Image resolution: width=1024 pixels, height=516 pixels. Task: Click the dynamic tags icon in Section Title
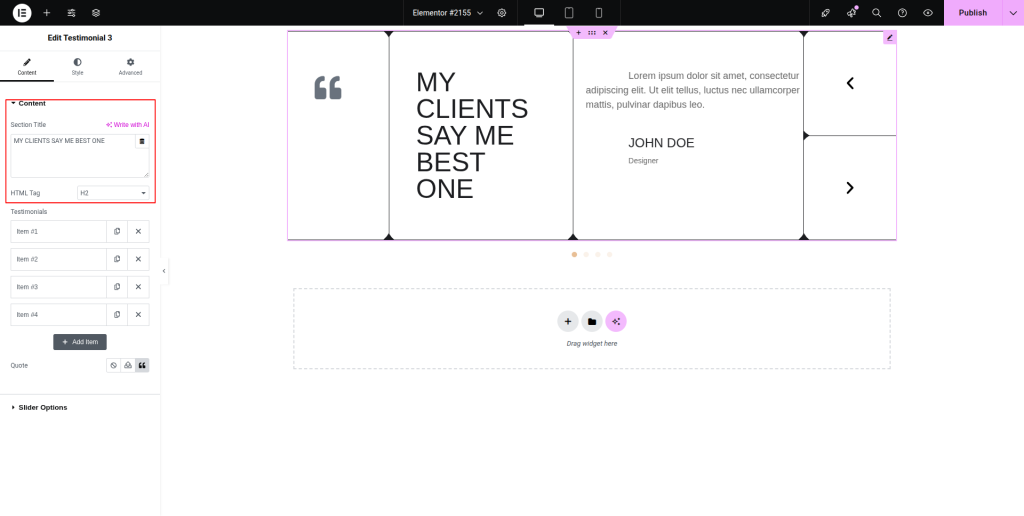(x=142, y=141)
